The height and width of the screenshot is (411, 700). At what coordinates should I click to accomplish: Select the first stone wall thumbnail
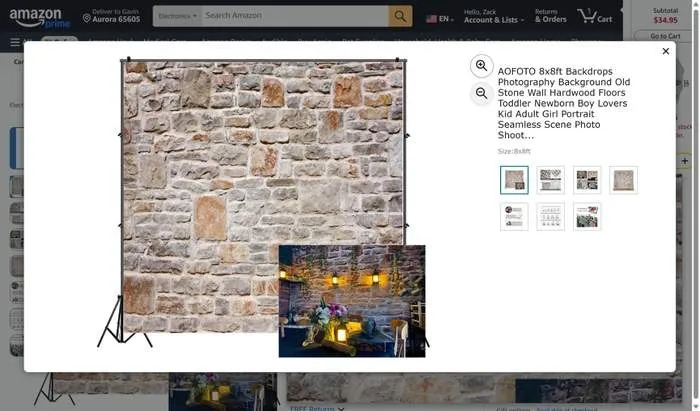(x=514, y=180)
